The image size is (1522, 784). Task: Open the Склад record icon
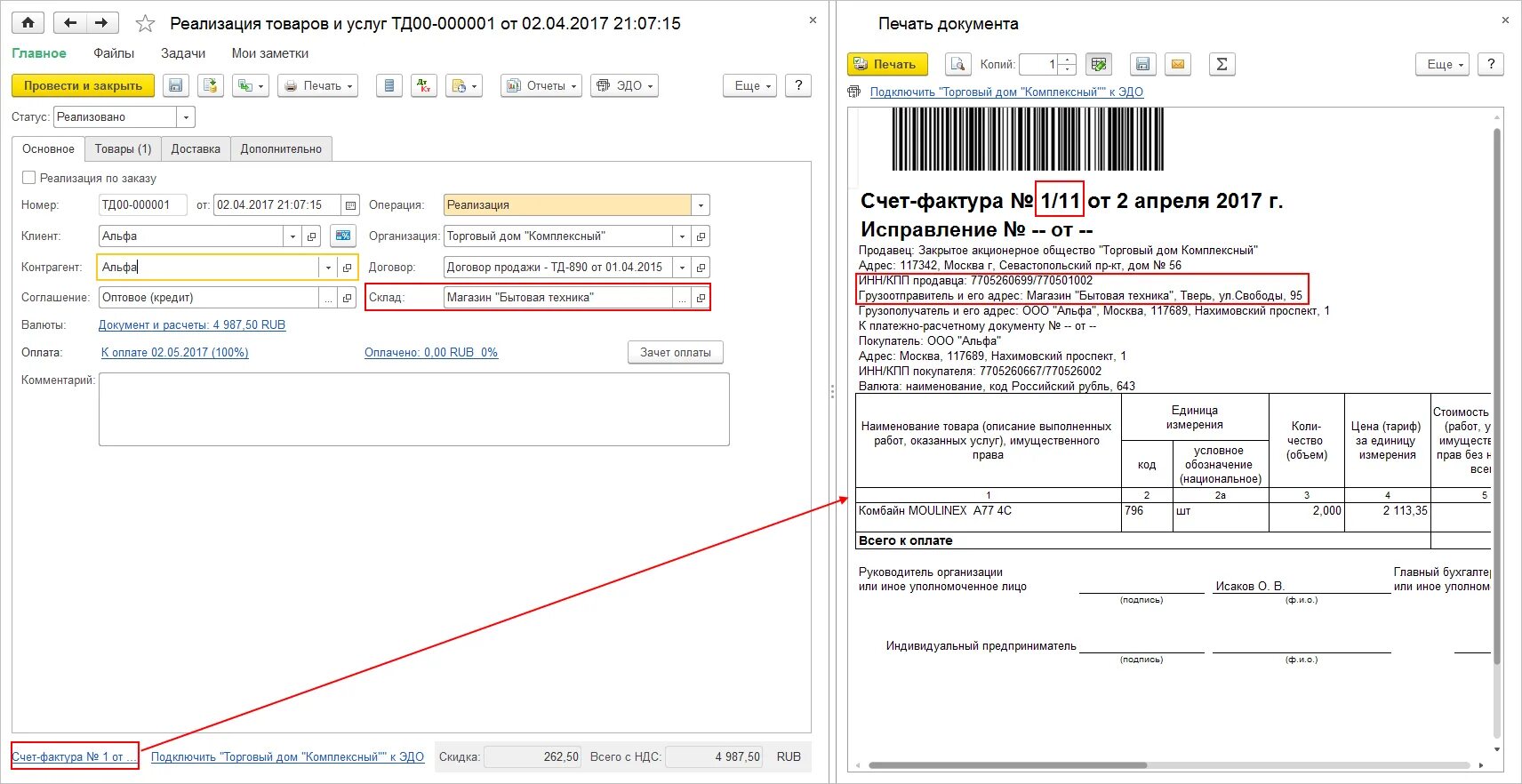coord(701,298)
